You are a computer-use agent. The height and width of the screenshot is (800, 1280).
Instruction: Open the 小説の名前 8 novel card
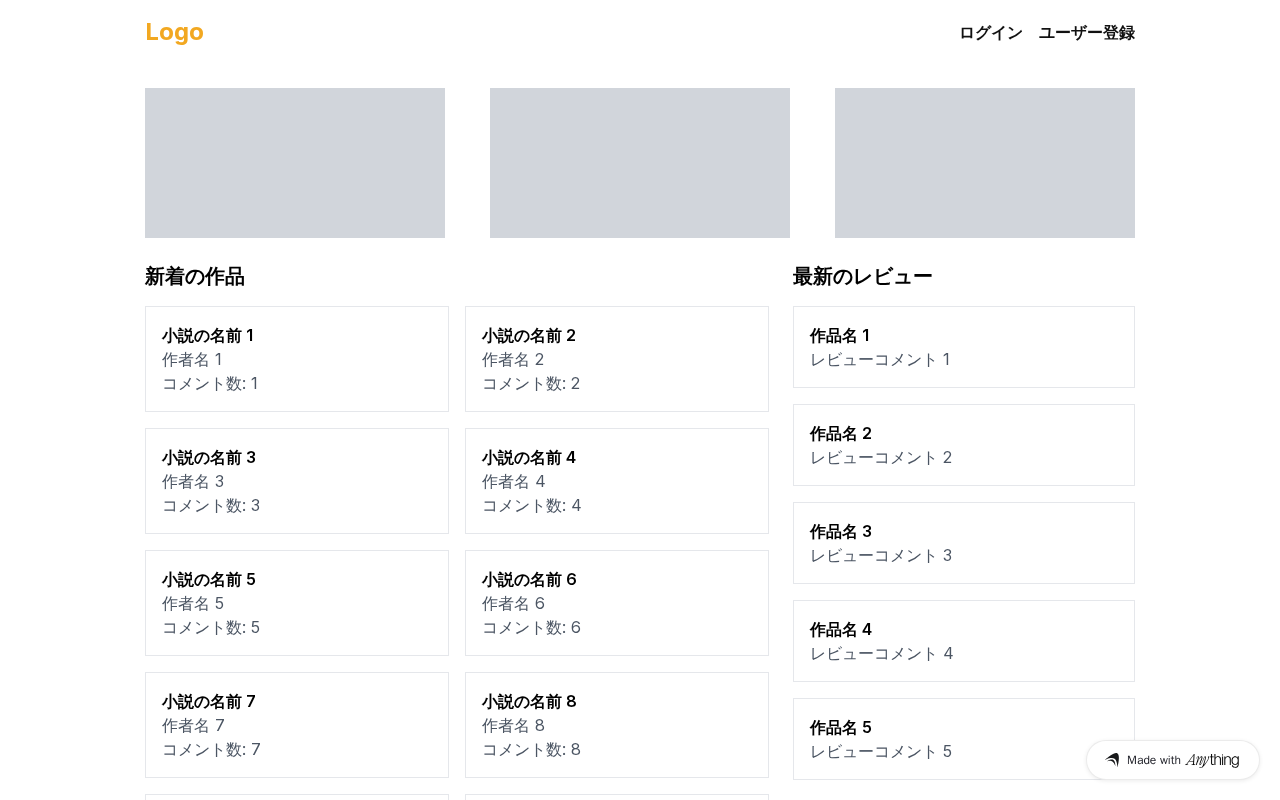pos(617,725)
